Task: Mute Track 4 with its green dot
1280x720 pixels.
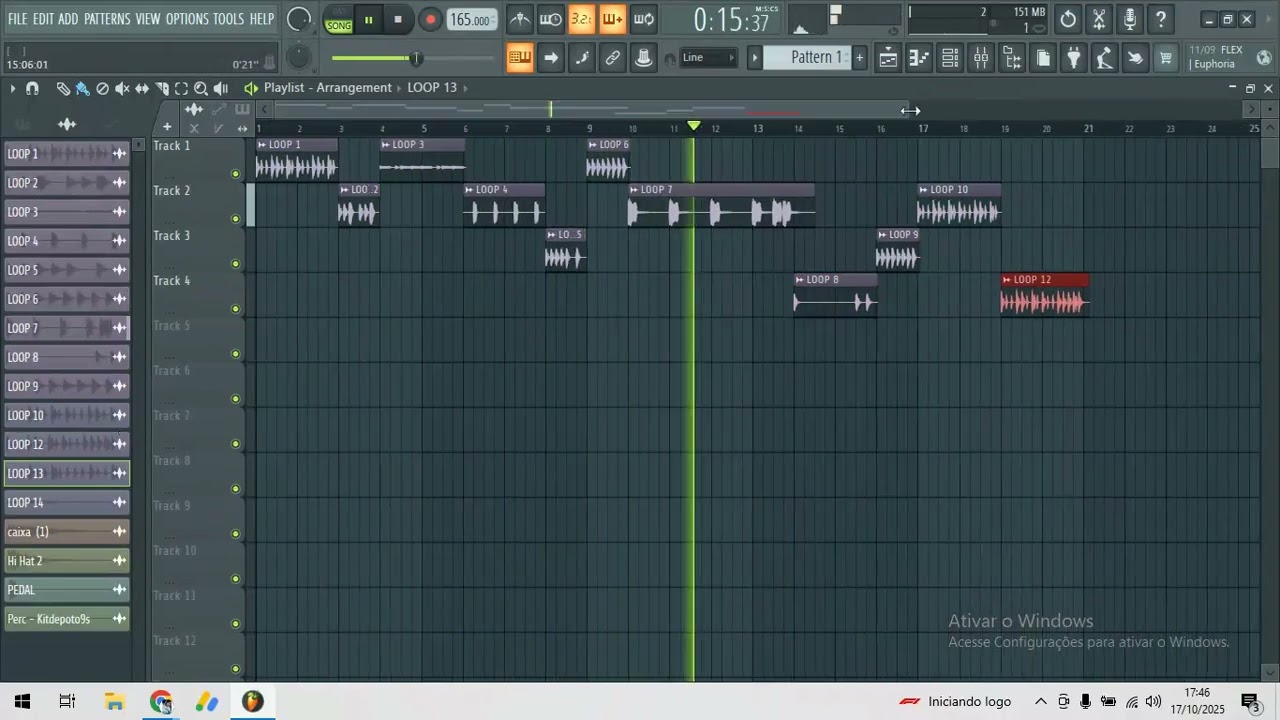Action: [236, 309]
